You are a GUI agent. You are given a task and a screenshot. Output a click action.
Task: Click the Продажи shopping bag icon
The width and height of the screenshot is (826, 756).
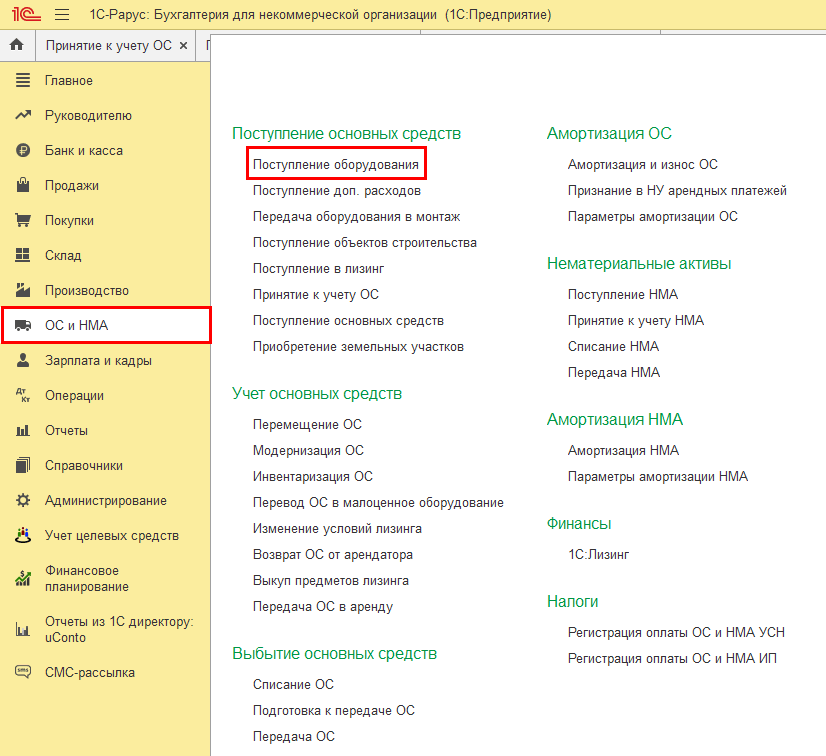(x=23, y=186)
